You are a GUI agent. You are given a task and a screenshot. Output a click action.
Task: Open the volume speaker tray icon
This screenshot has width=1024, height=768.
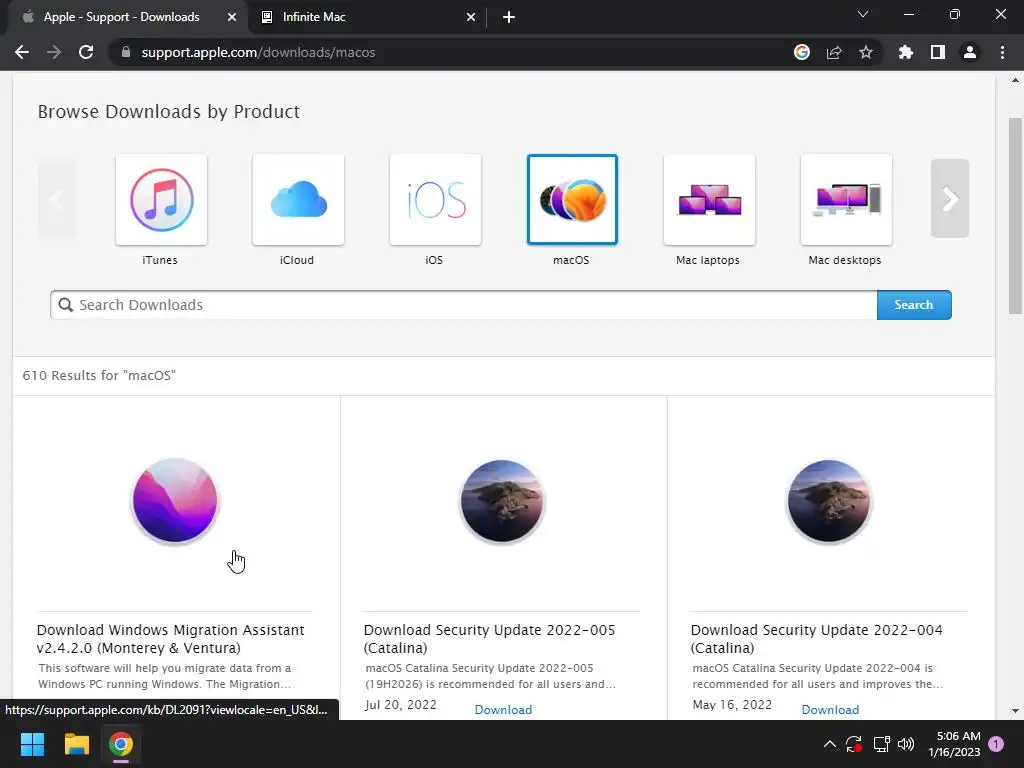pyautogui.click(x=906, y=744)
